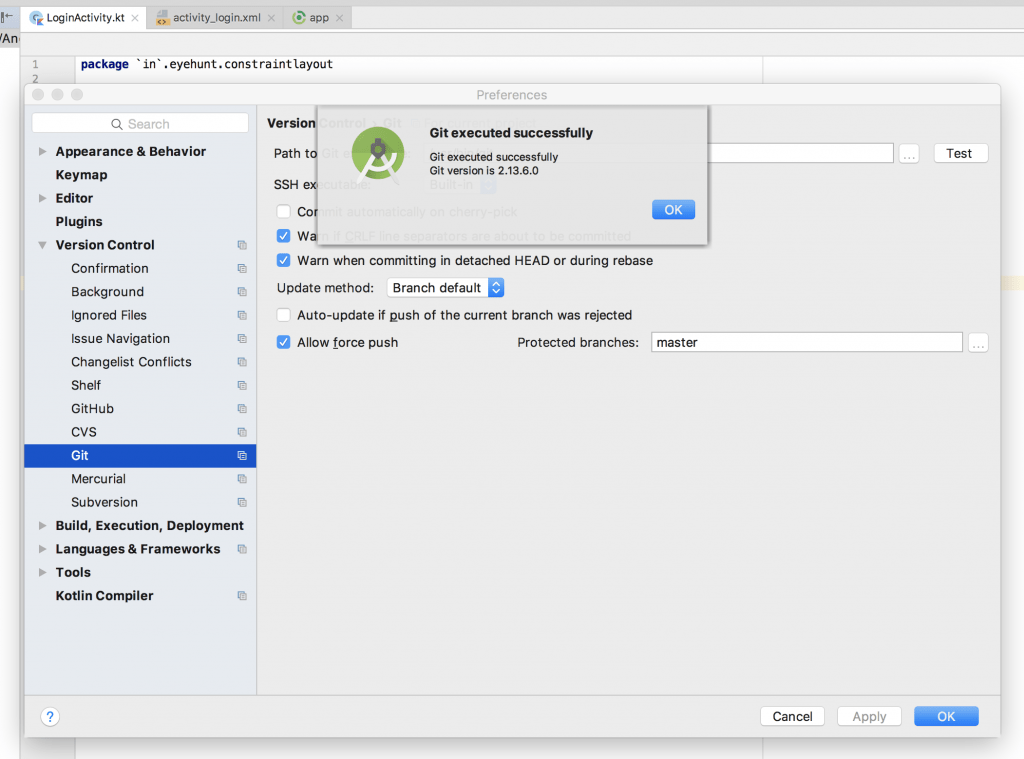Viewport: 1024px width, 759px height.
Task: Click the help question mark icon
Action: tap(50, 717)
